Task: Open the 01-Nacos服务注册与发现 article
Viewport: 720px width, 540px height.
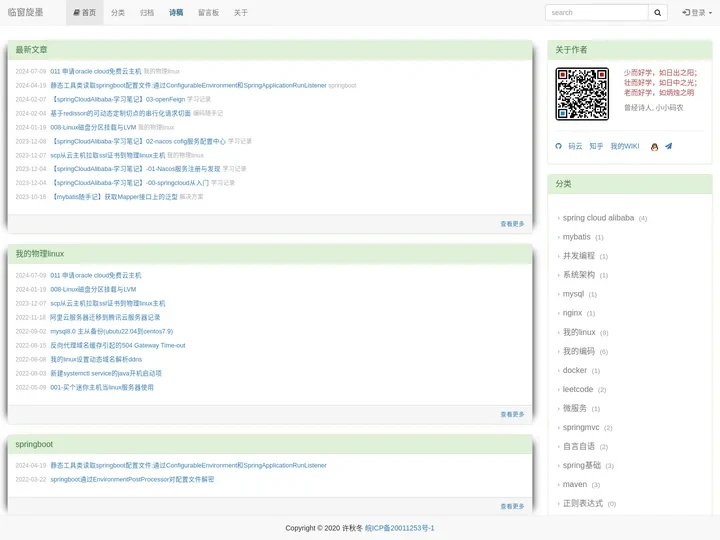Action: [135, 169]
